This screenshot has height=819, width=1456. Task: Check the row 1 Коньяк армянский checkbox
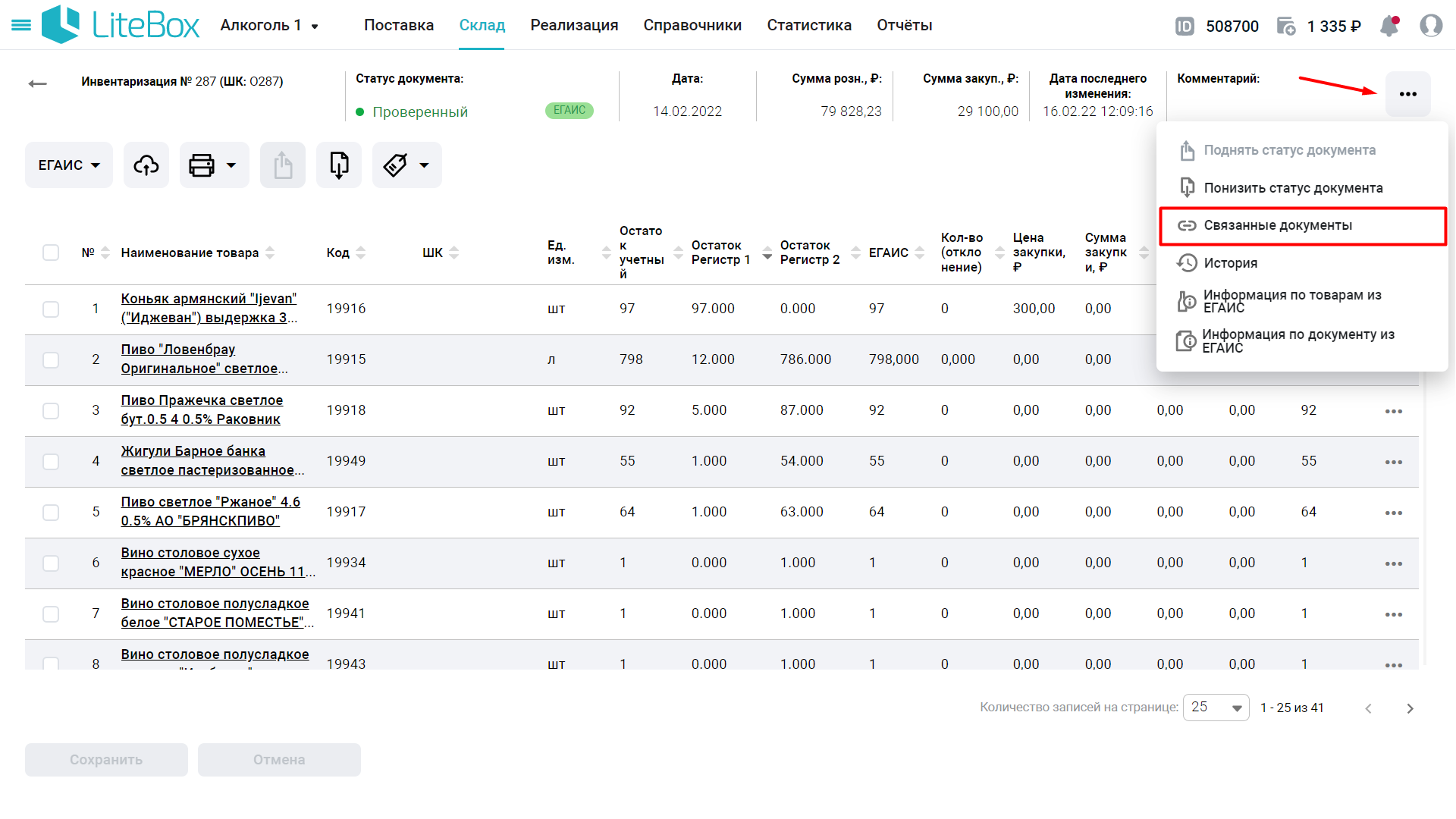coord(51,309)
